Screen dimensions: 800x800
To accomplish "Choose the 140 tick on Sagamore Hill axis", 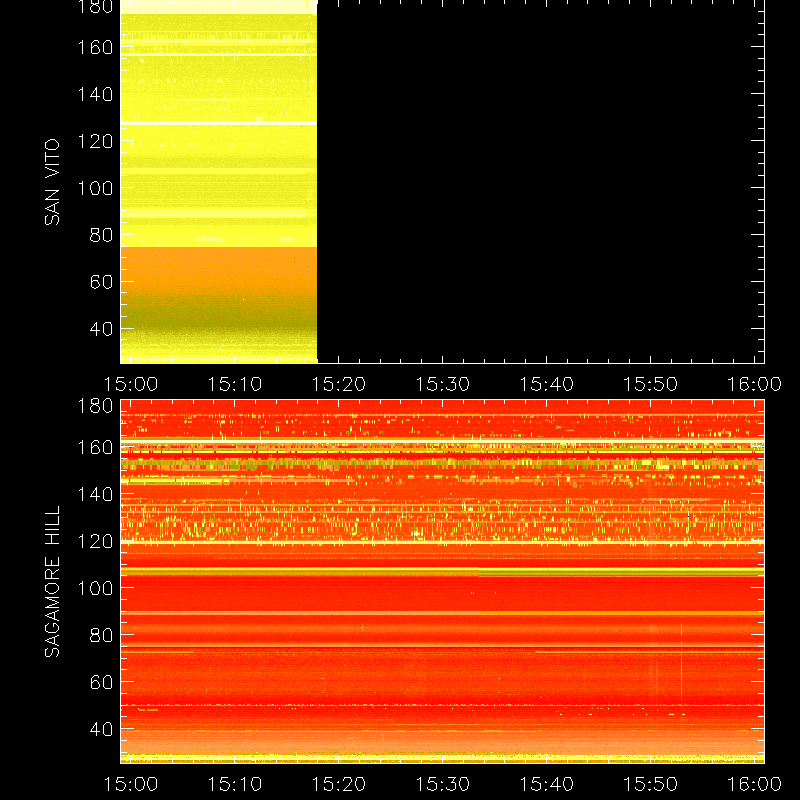I will (95, 494).
